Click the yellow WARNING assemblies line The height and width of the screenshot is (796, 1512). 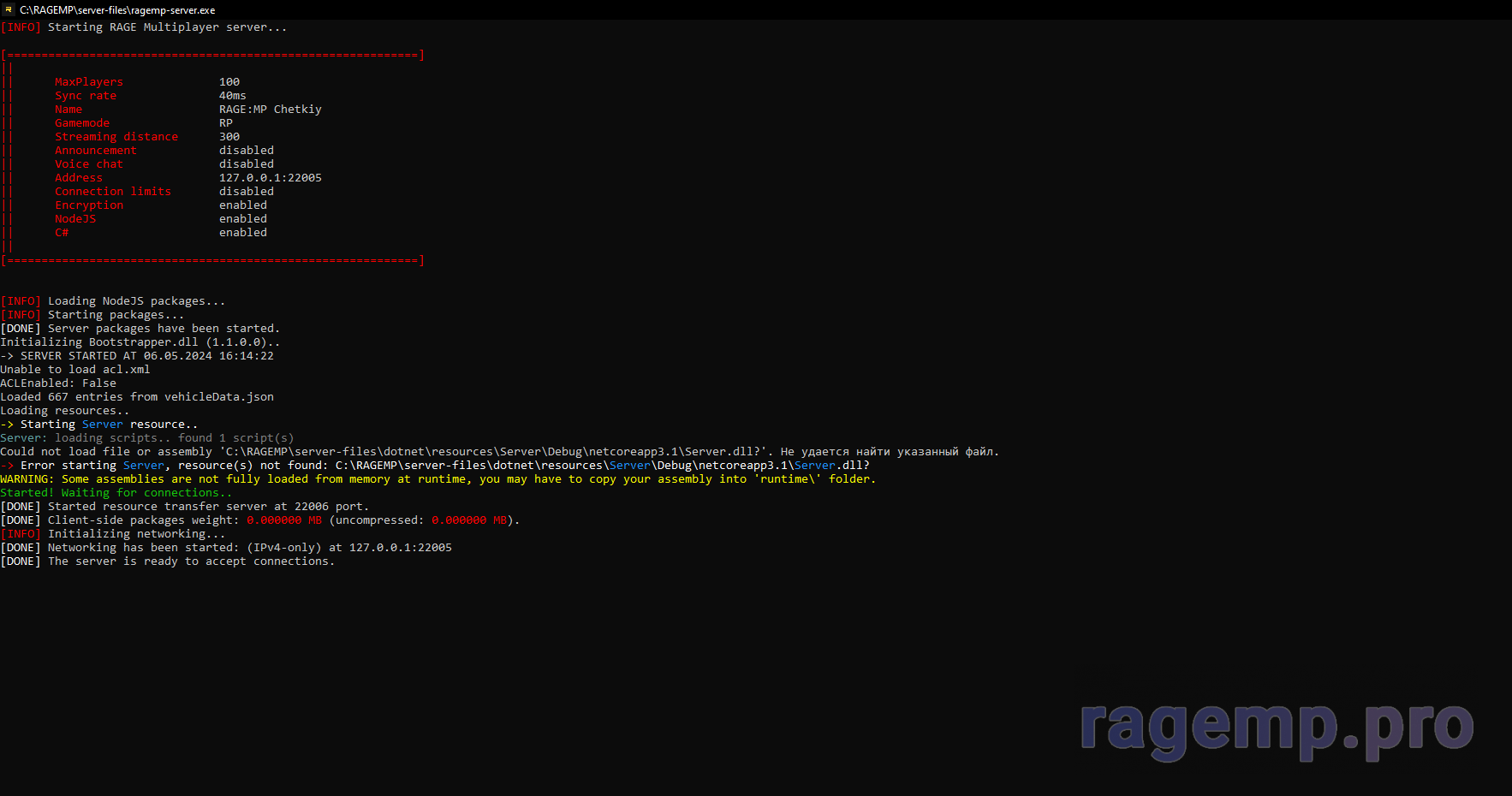[438, 479]
